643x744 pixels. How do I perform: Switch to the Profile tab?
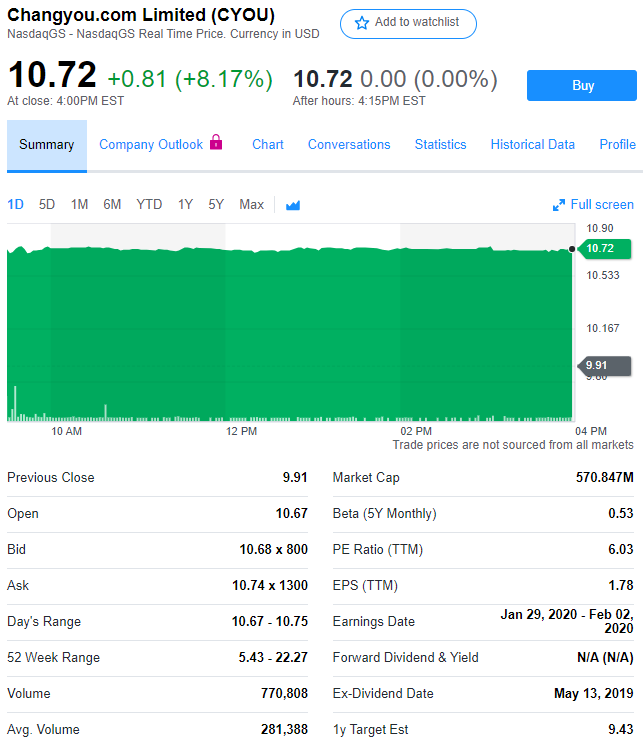pos(617,144)
